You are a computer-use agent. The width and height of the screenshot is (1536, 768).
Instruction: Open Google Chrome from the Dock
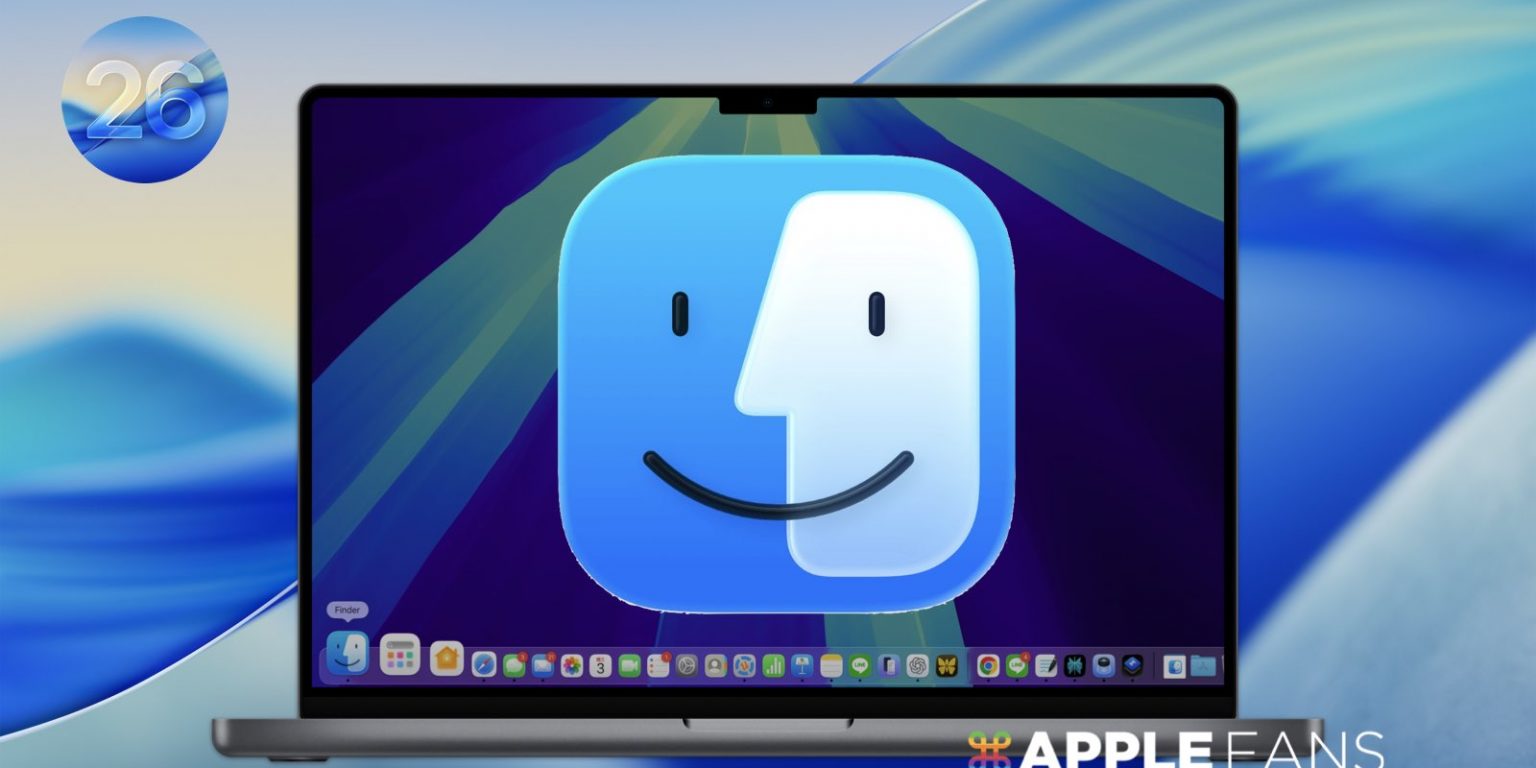click(988, 666)
